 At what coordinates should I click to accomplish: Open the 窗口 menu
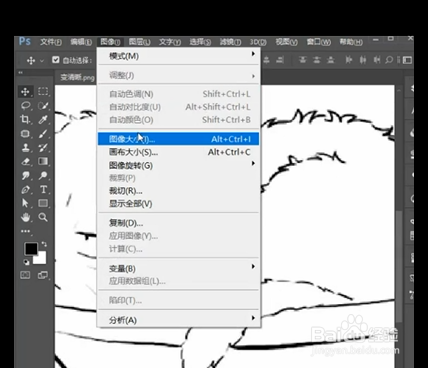tap(319, 42)
